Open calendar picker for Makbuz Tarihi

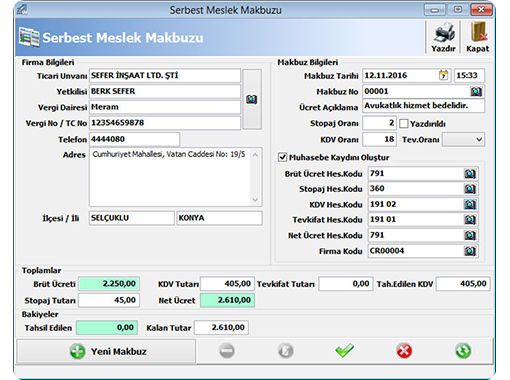443,75
